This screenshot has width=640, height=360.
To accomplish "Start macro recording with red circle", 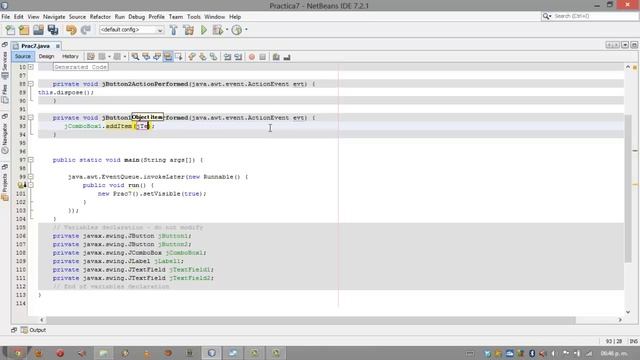I will [x=252, y=57].
